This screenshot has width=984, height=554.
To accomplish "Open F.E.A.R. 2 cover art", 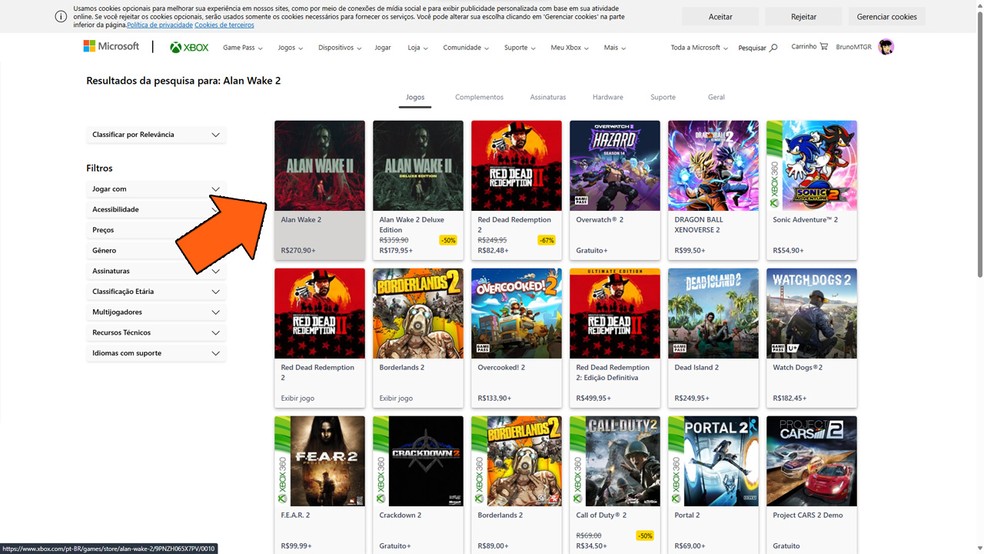I will tap(319, 461).
